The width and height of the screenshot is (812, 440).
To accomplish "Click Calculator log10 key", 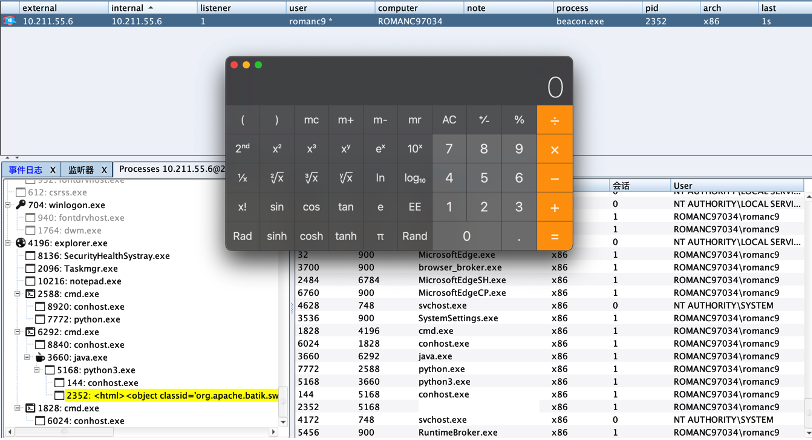I will point(415,178).
